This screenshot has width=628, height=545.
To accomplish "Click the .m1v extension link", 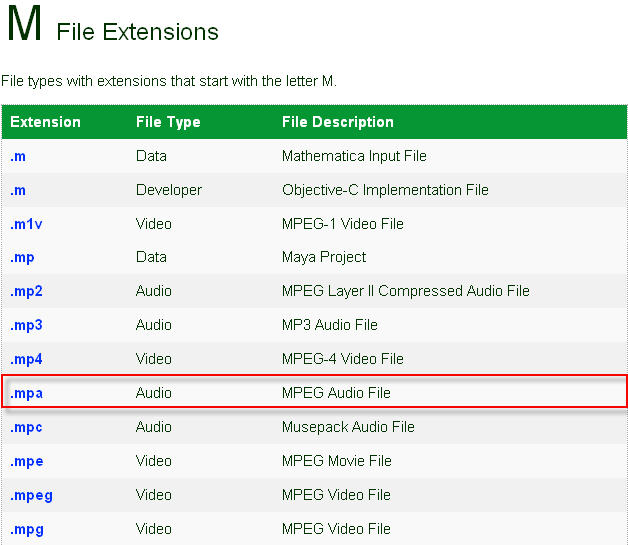I will point(26,224).
